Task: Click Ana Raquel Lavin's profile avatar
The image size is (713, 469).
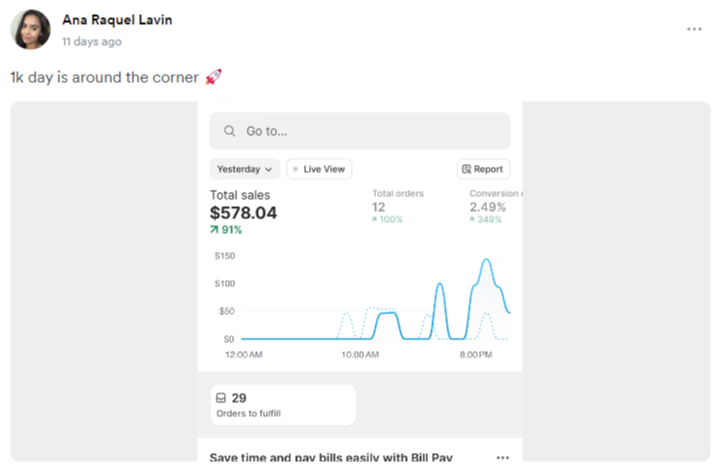Action: coord(31,30)
